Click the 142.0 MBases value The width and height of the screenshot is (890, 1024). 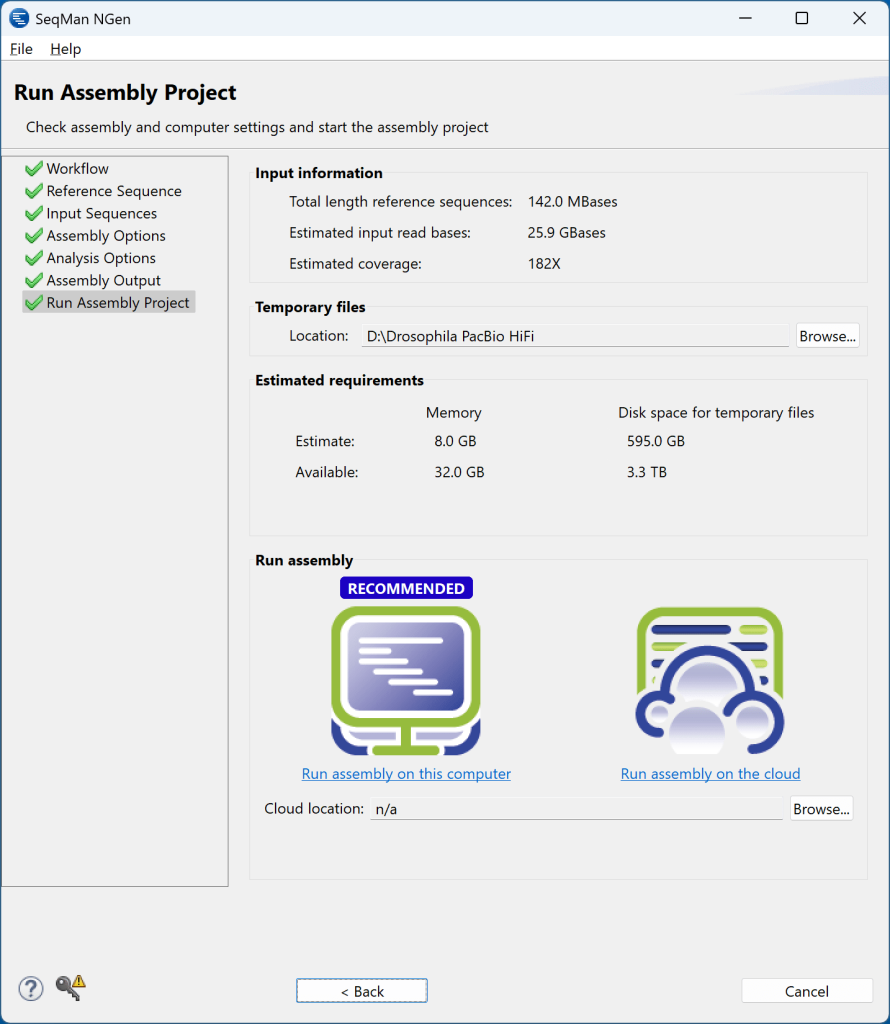tap(572, 202)
